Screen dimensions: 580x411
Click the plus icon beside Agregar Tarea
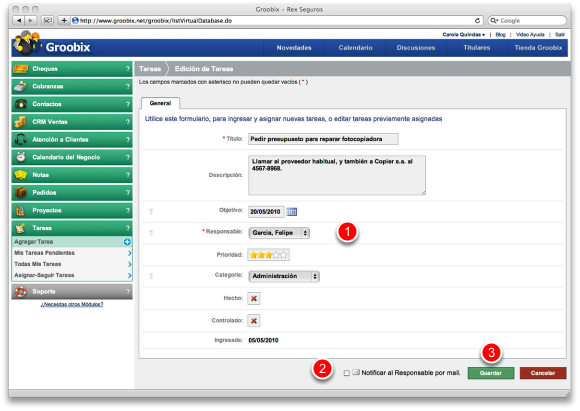127,242
